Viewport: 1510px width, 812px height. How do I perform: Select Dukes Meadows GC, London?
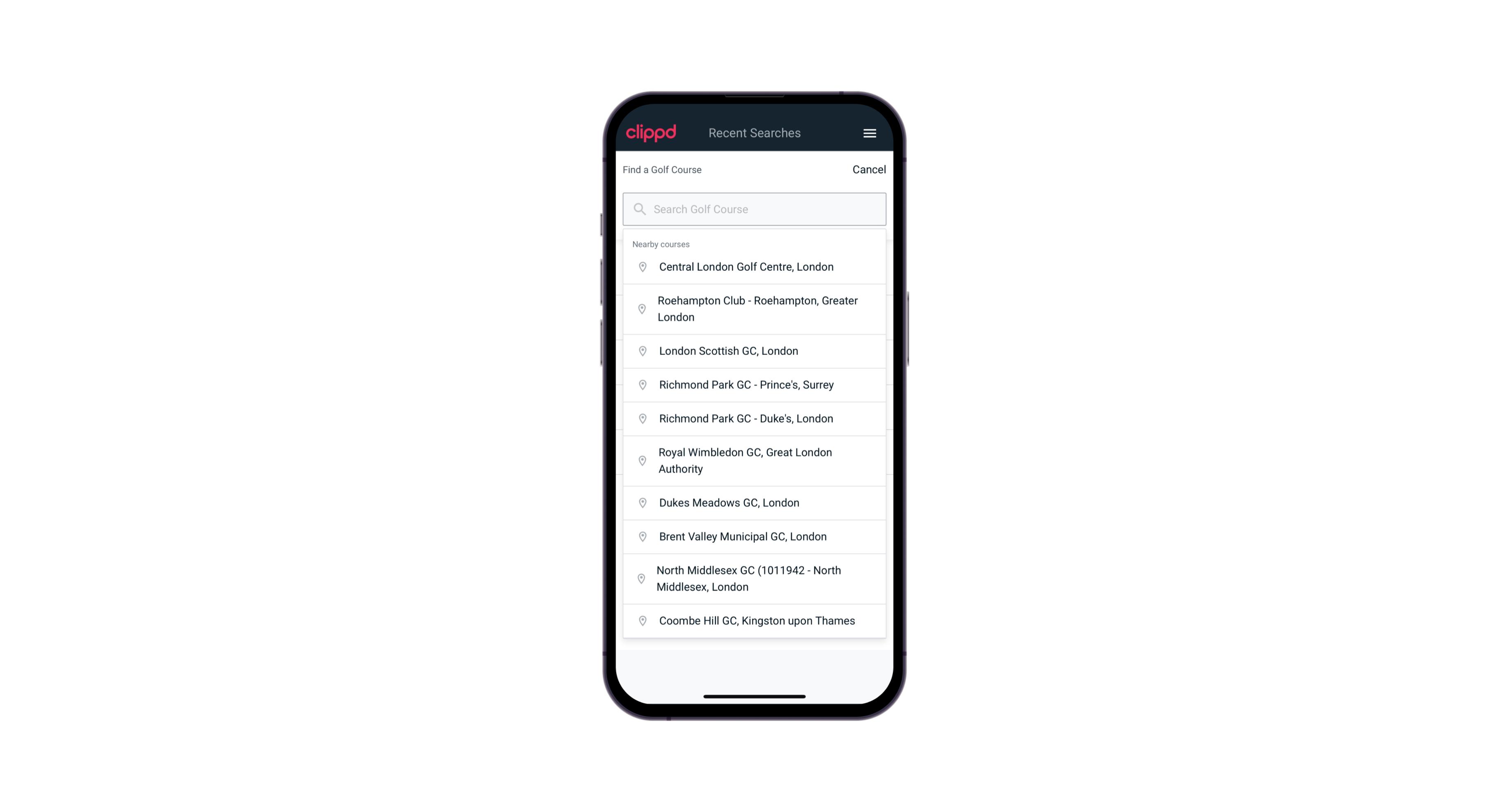click(755, 502)
